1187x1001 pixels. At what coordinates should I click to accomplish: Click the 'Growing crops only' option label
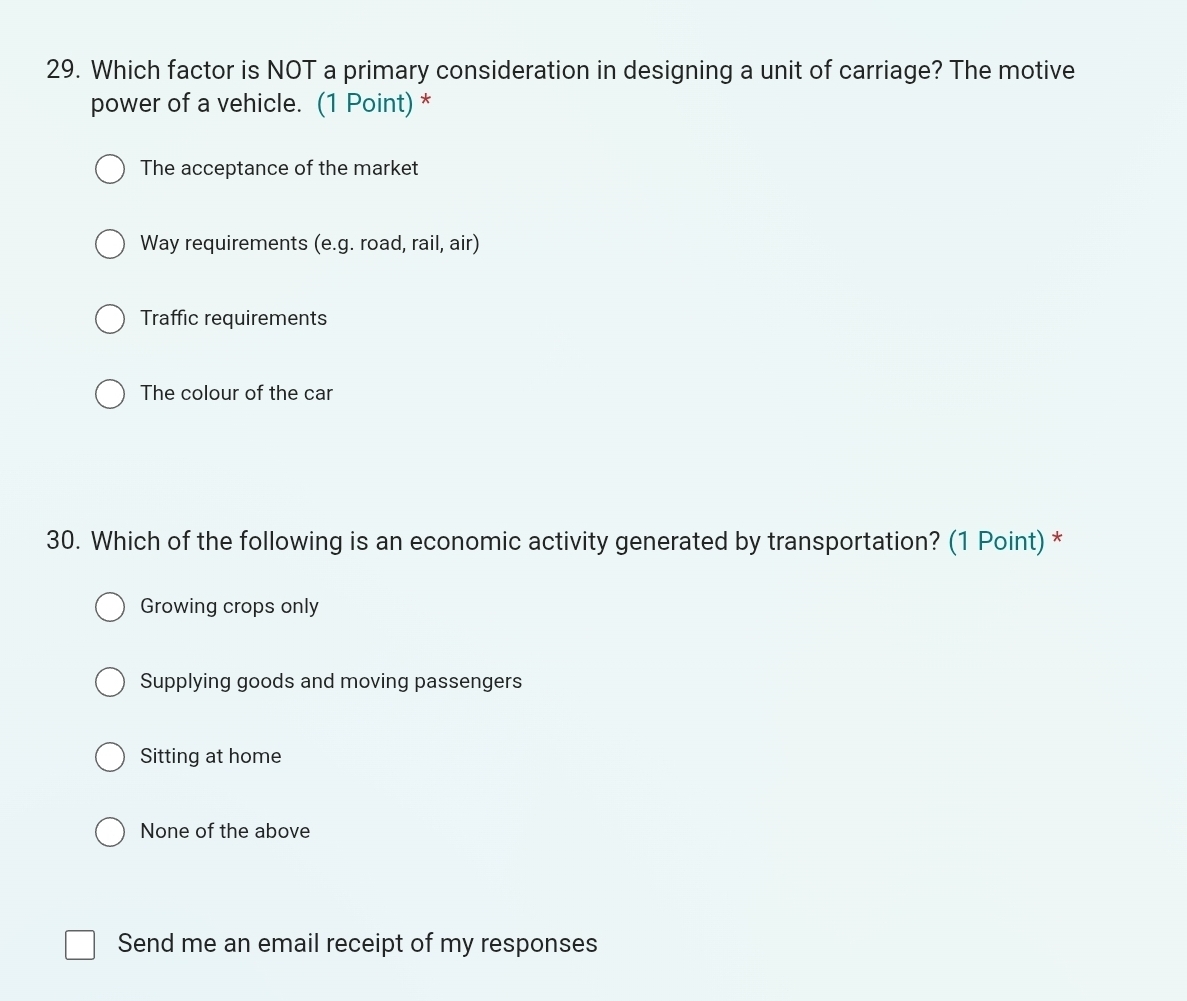(x=230, y=606)
